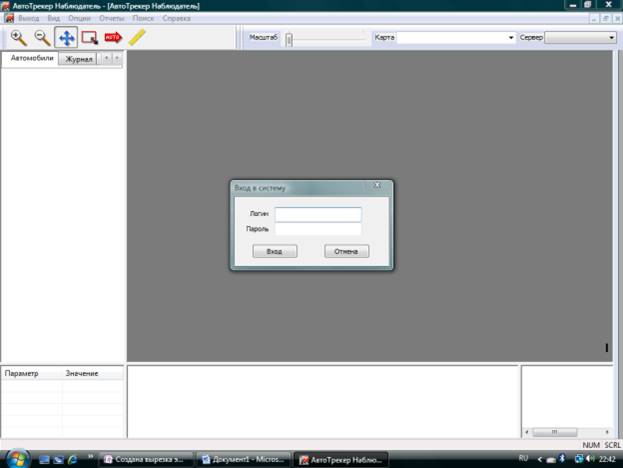Click the red AUTO arrow icon
623x468 pixels.
coord(113,37)
